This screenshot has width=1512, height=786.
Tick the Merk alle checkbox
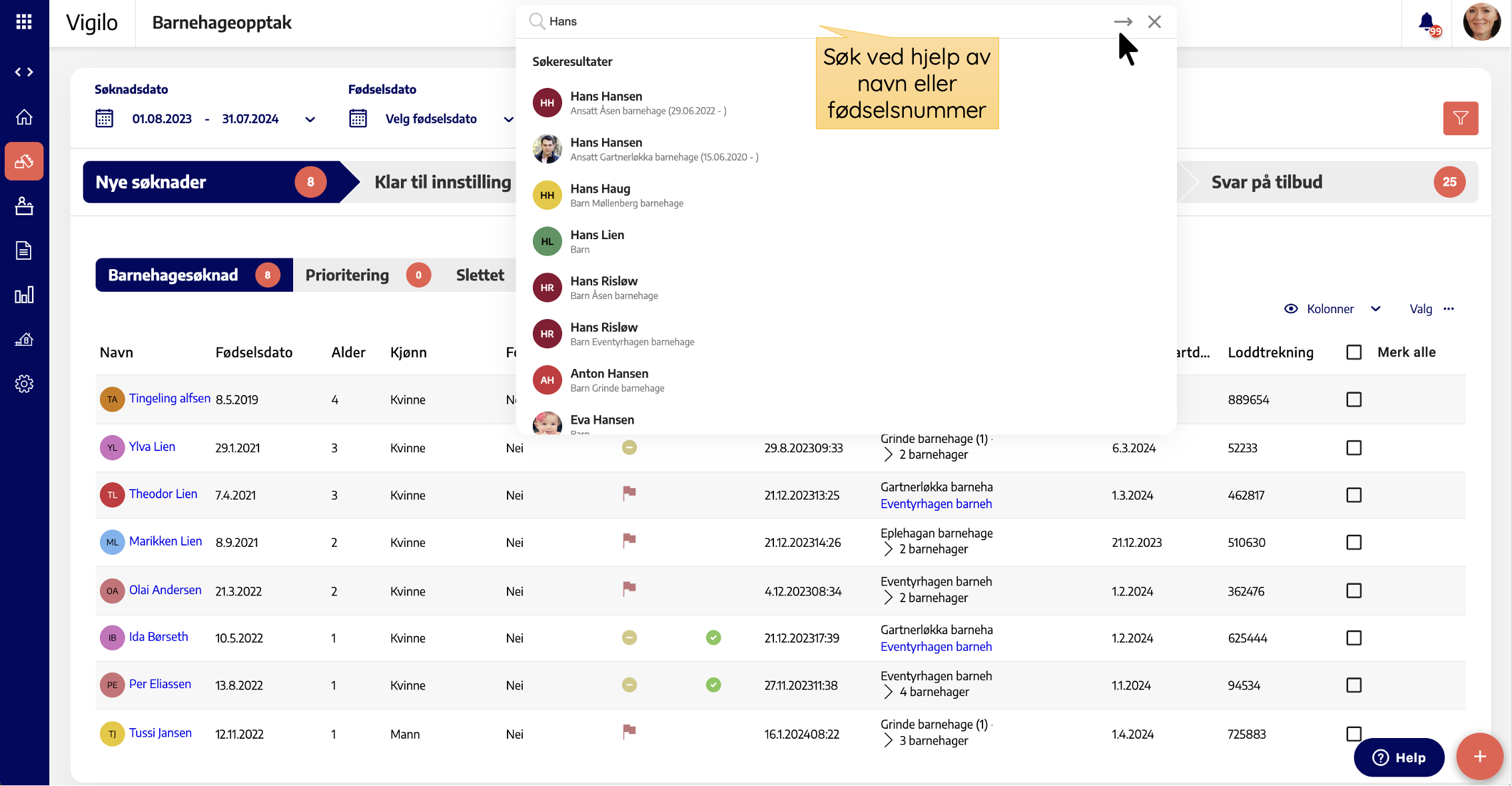click(x=1354, y=352)
